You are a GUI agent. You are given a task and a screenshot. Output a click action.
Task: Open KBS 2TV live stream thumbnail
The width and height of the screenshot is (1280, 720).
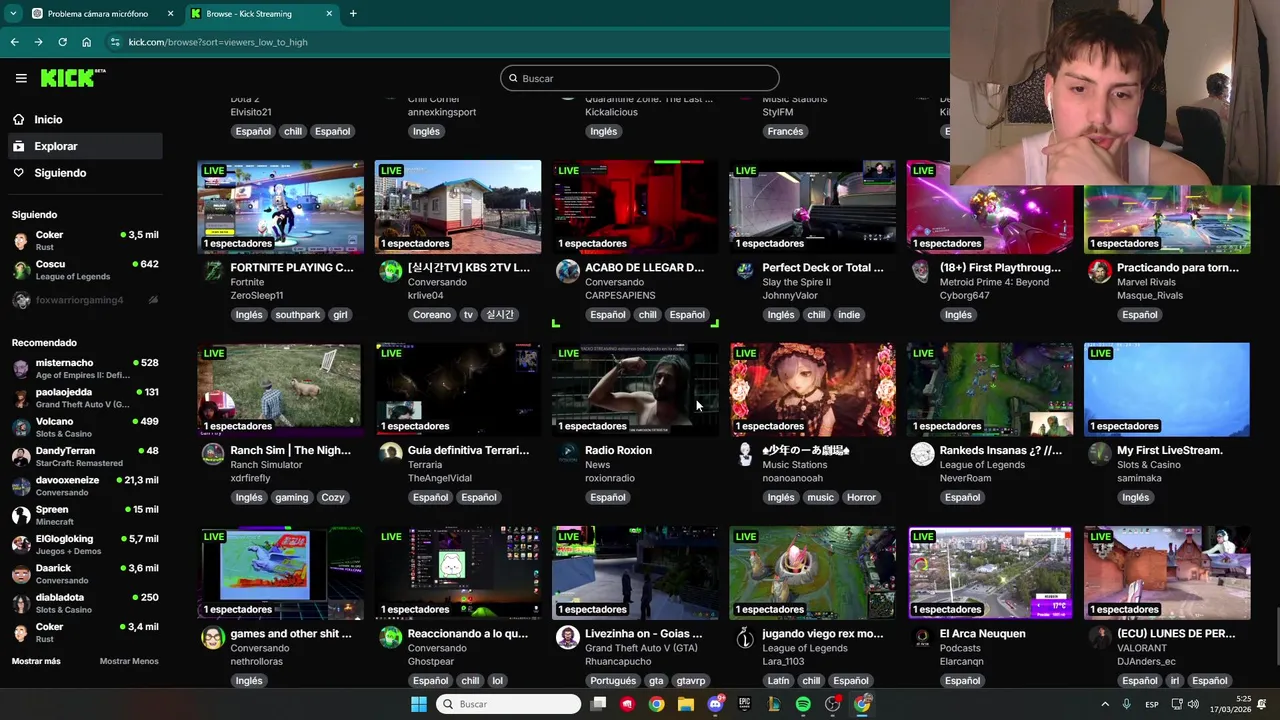458,206
